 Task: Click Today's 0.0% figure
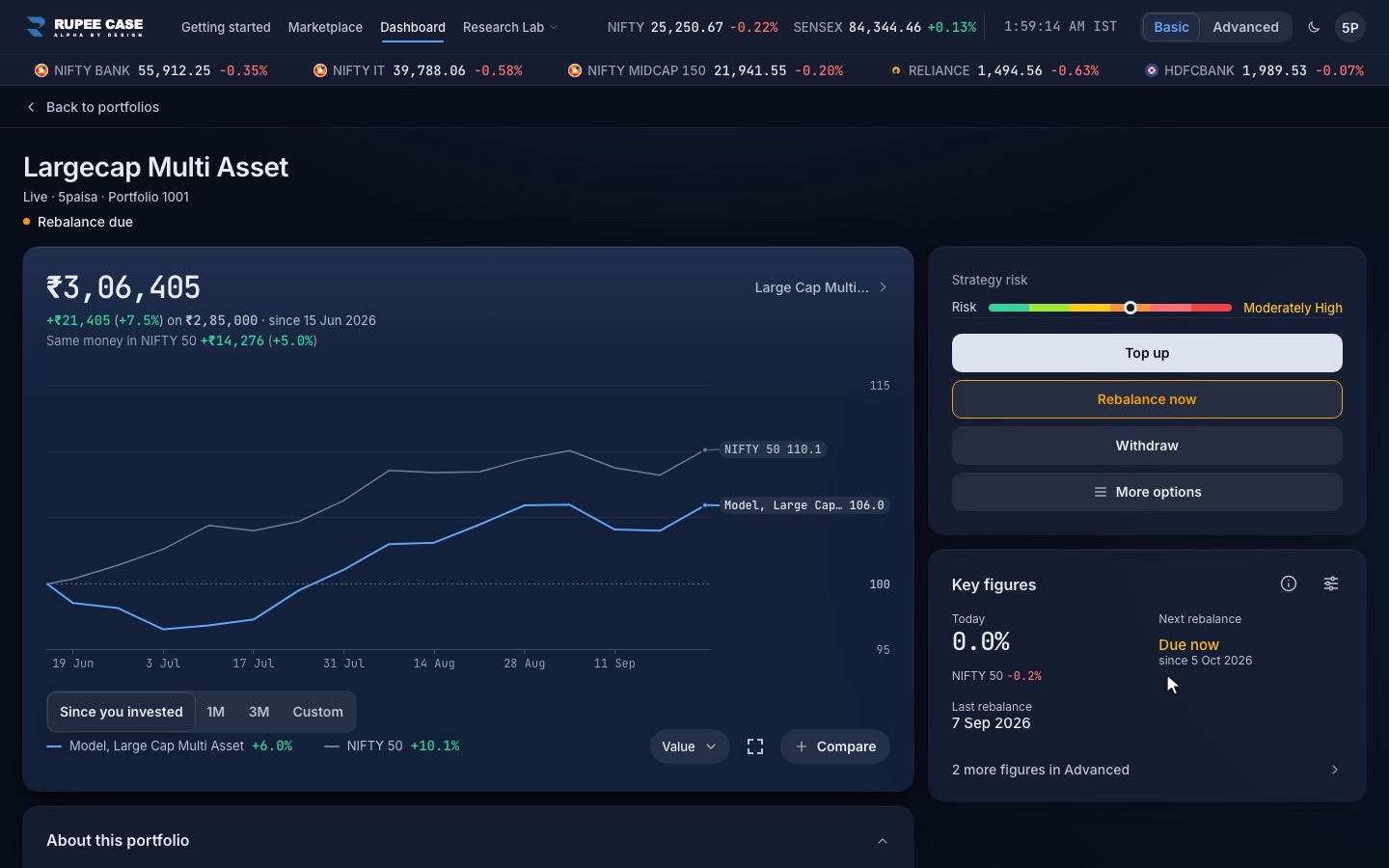click(981, 641)
